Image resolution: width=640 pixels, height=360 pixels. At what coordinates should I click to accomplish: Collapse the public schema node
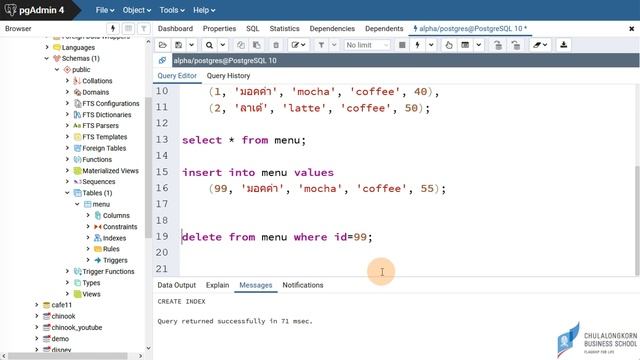[x=57, y=69]
